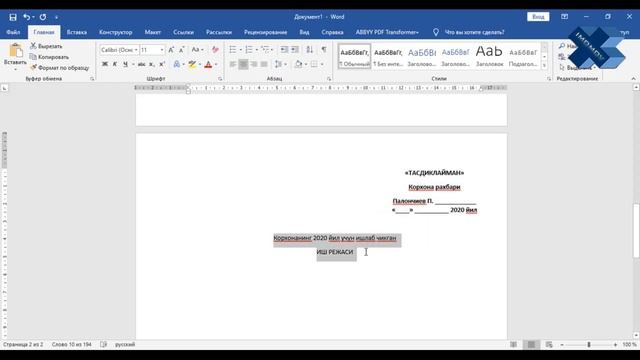Screen dimensions: 640x360
Task: Open the borders dropdown
Action: click(x=322, y=64)
